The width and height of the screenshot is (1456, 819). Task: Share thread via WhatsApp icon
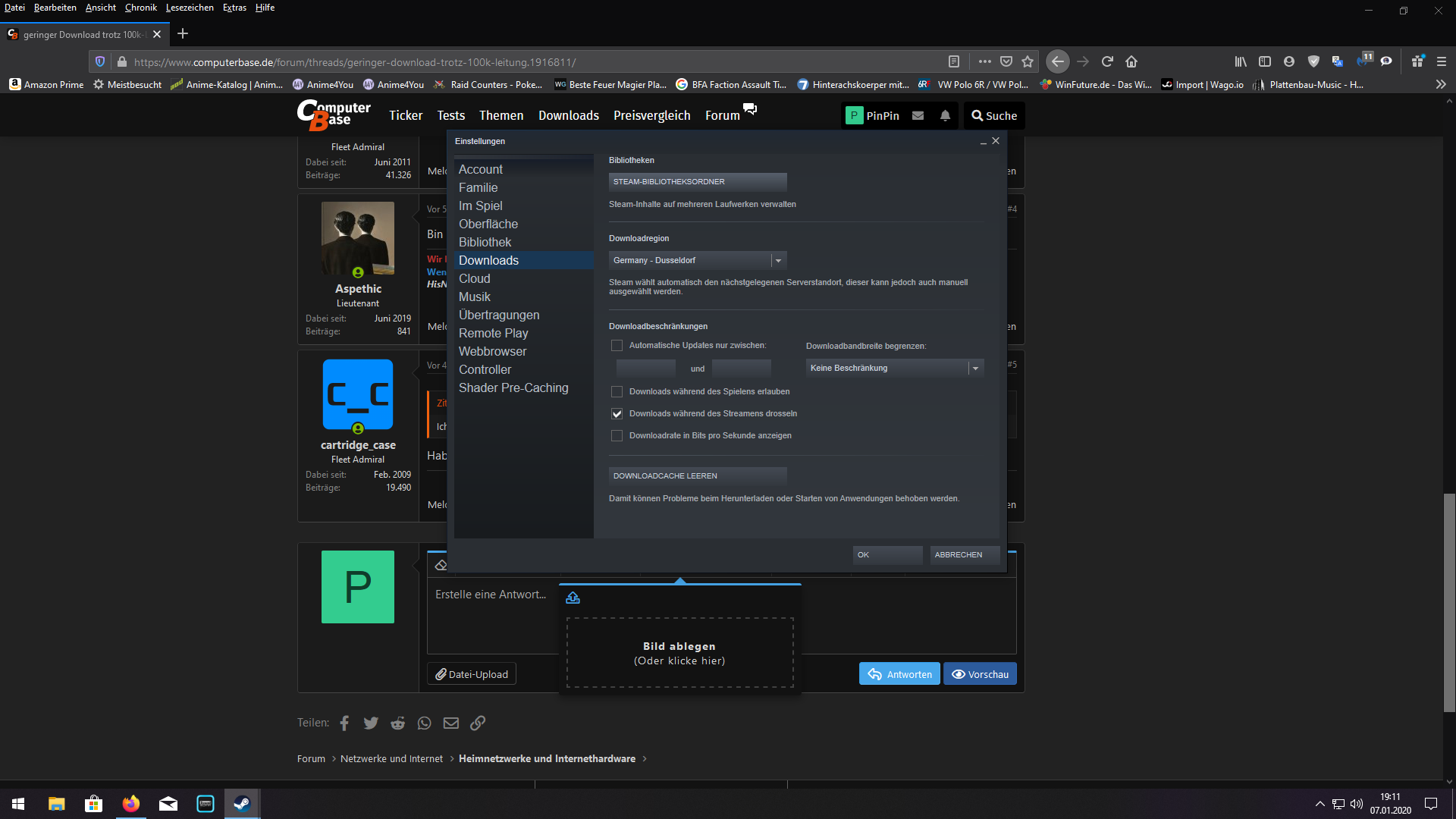424,723
